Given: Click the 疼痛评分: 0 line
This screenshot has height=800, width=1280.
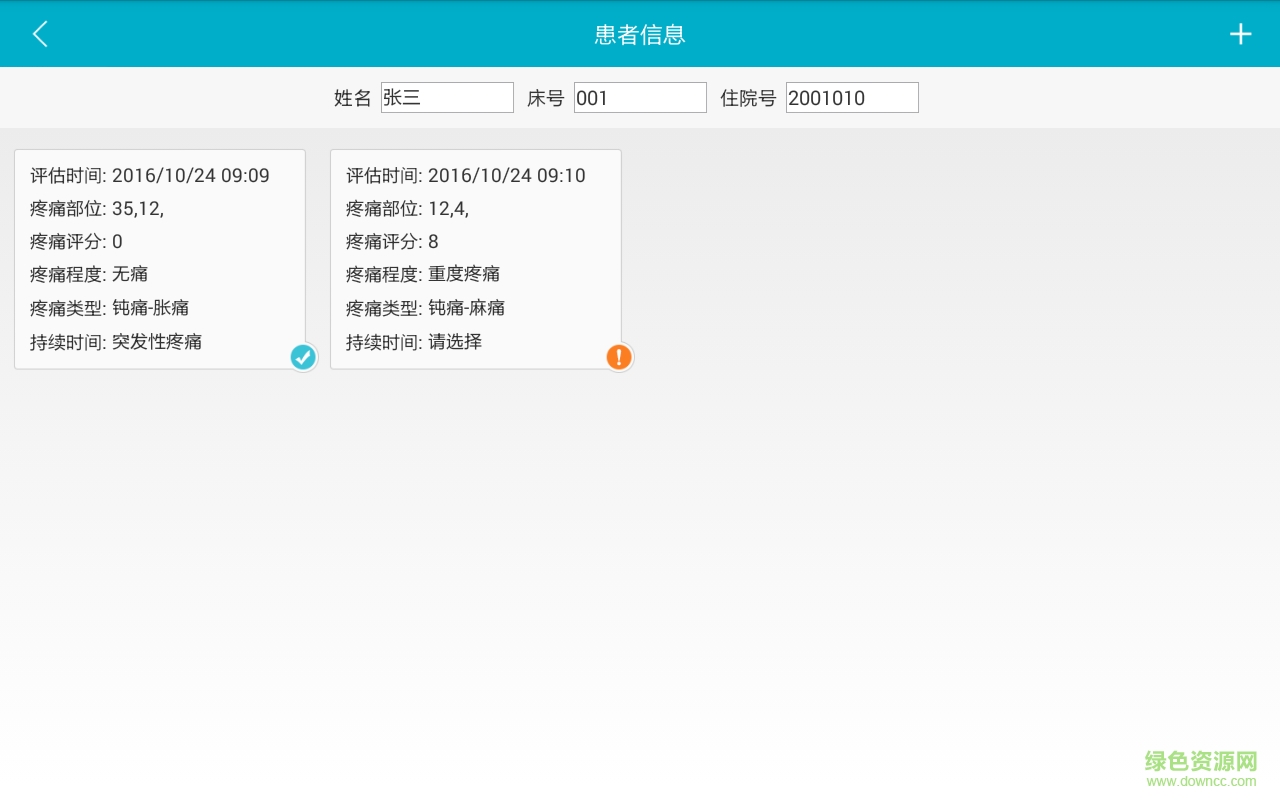Looking at the screenshot, I should tap(76, 242).
